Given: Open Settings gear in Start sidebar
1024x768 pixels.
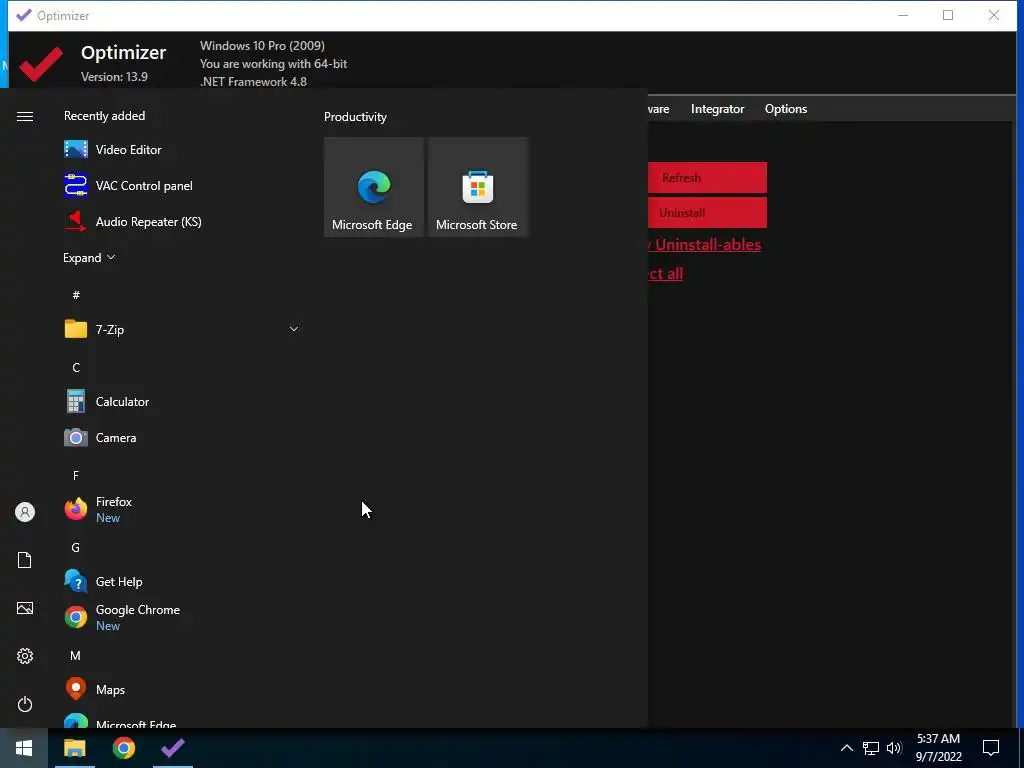Looking at the screenshot, I should tap(25, 656).
